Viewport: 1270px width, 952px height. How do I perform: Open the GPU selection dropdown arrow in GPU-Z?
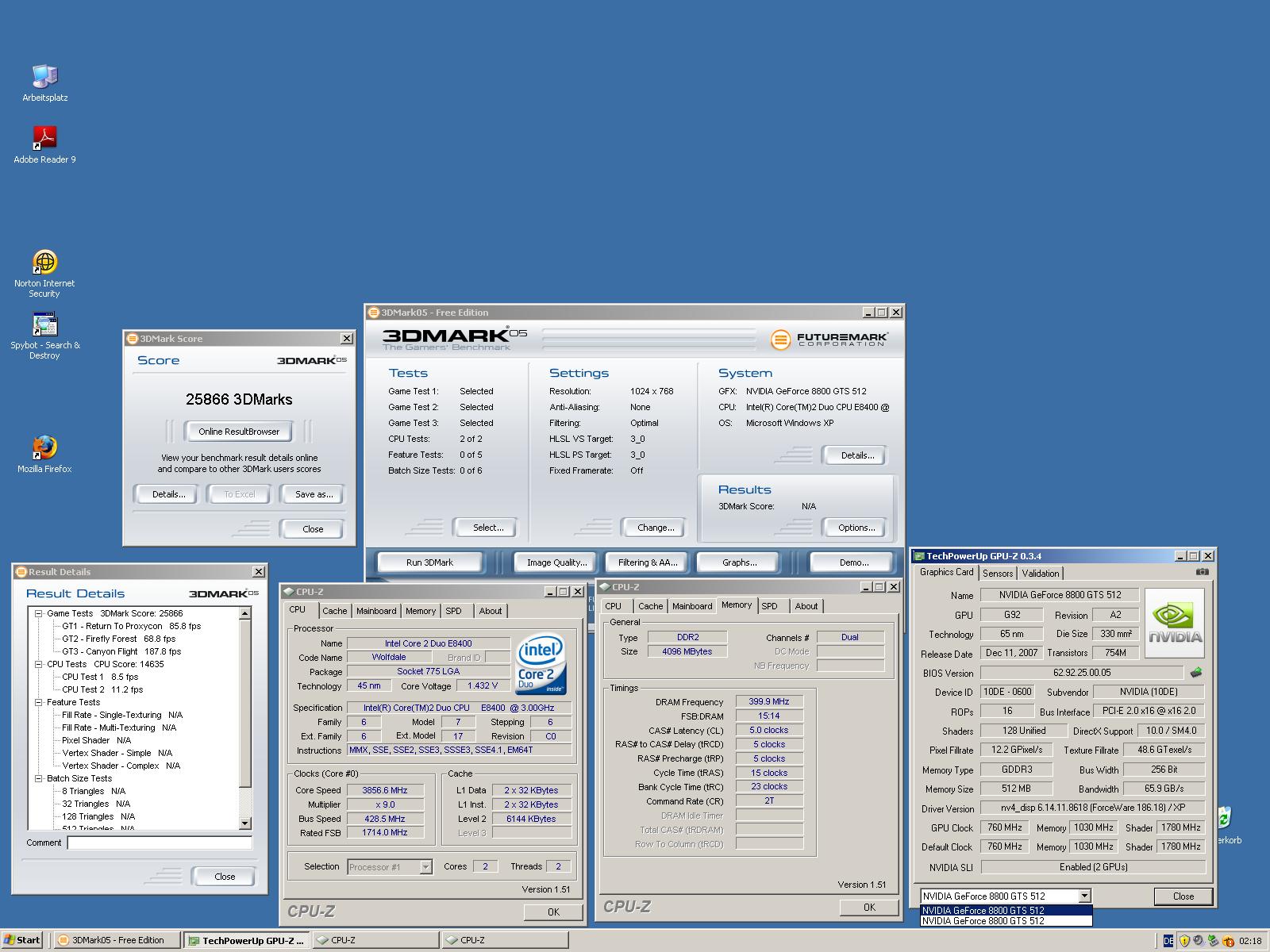coord(1085,896)
